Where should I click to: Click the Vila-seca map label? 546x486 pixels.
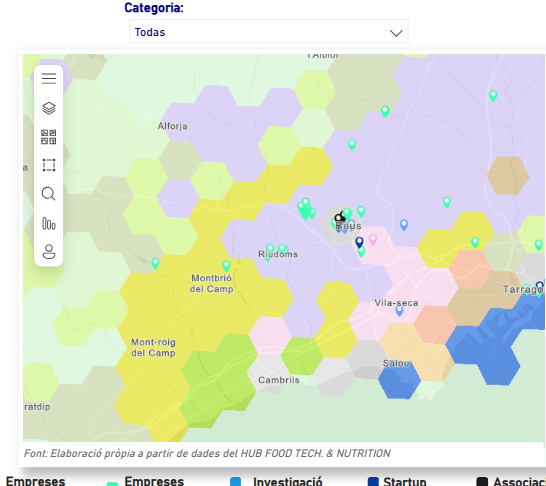pyautogui.click(x=396, y=303)
